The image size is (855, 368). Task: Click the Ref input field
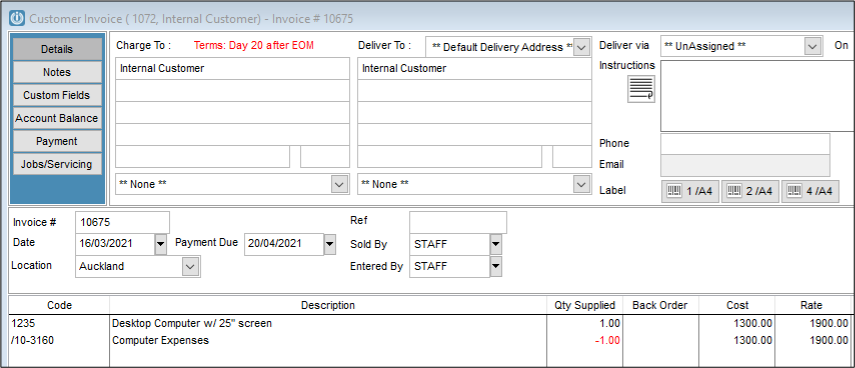coord(458,222)
